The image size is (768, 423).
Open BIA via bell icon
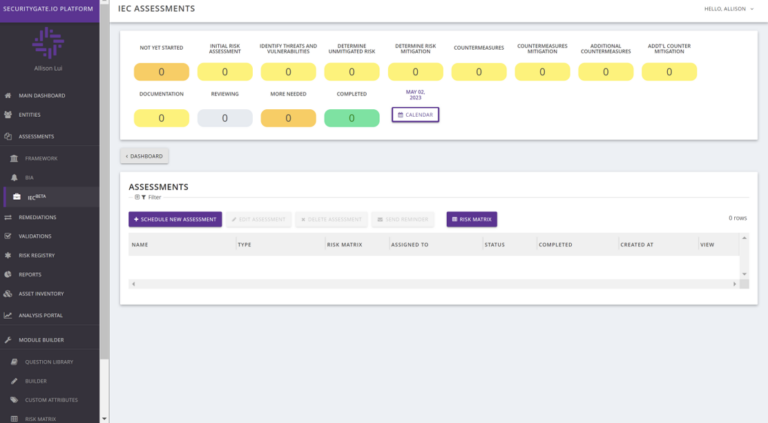[14, 177]
